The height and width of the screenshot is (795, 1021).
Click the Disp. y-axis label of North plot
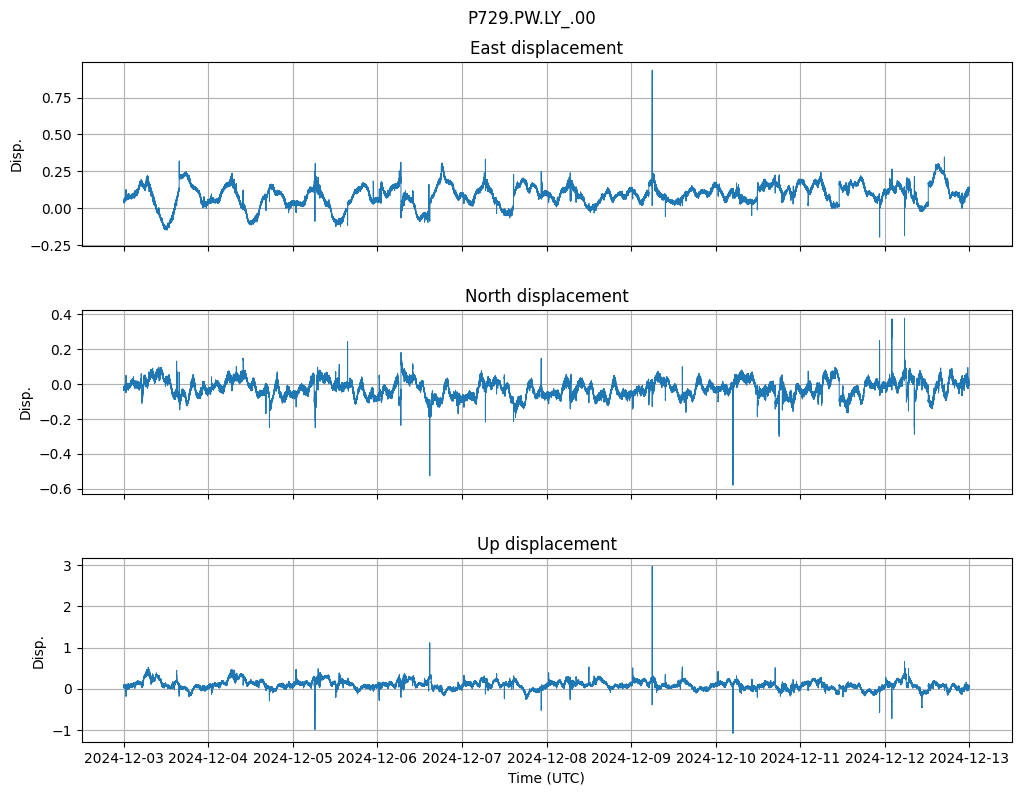[26, 402]
